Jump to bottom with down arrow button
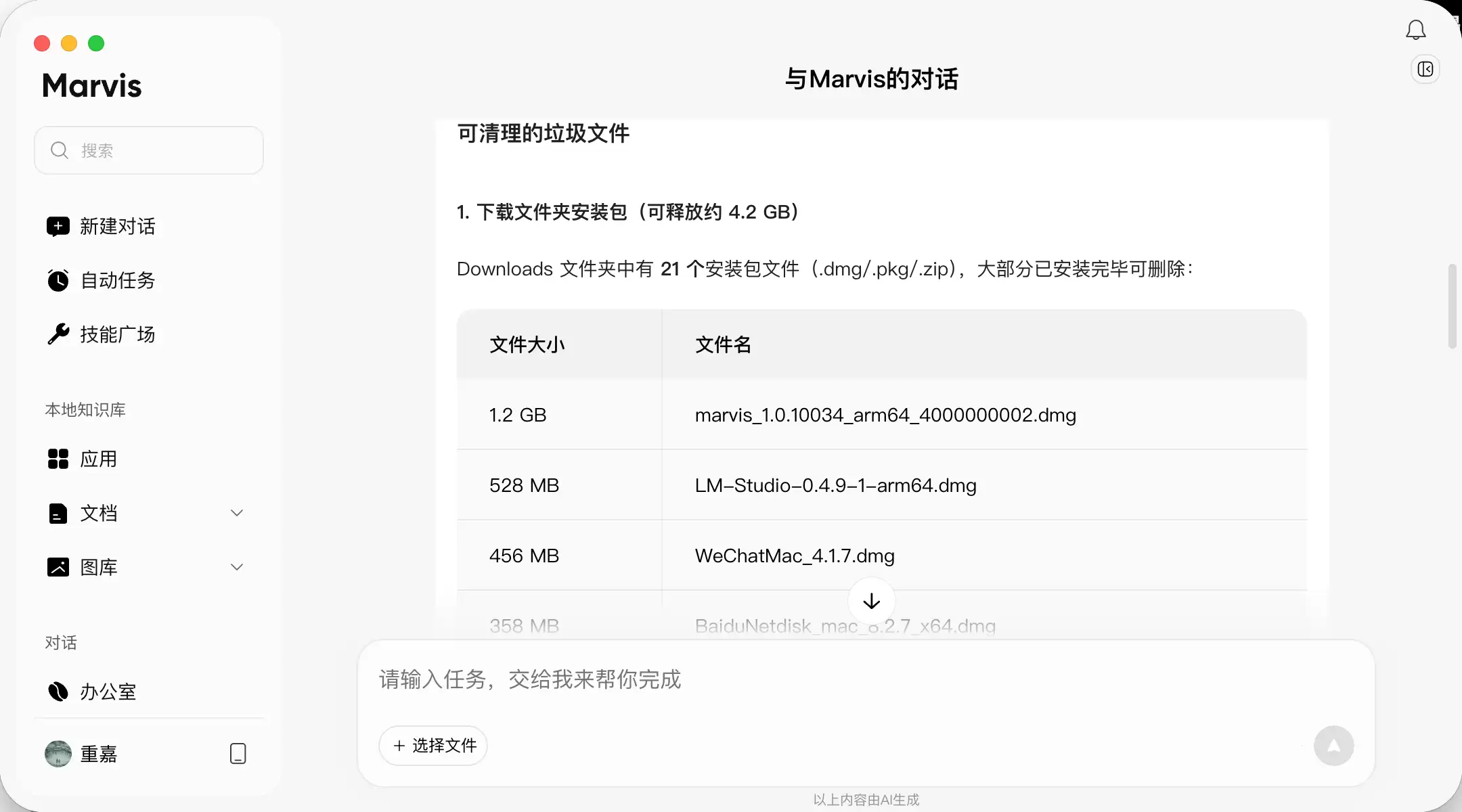The width and height of the screenshot is (1462, 812). click(872, 601)
